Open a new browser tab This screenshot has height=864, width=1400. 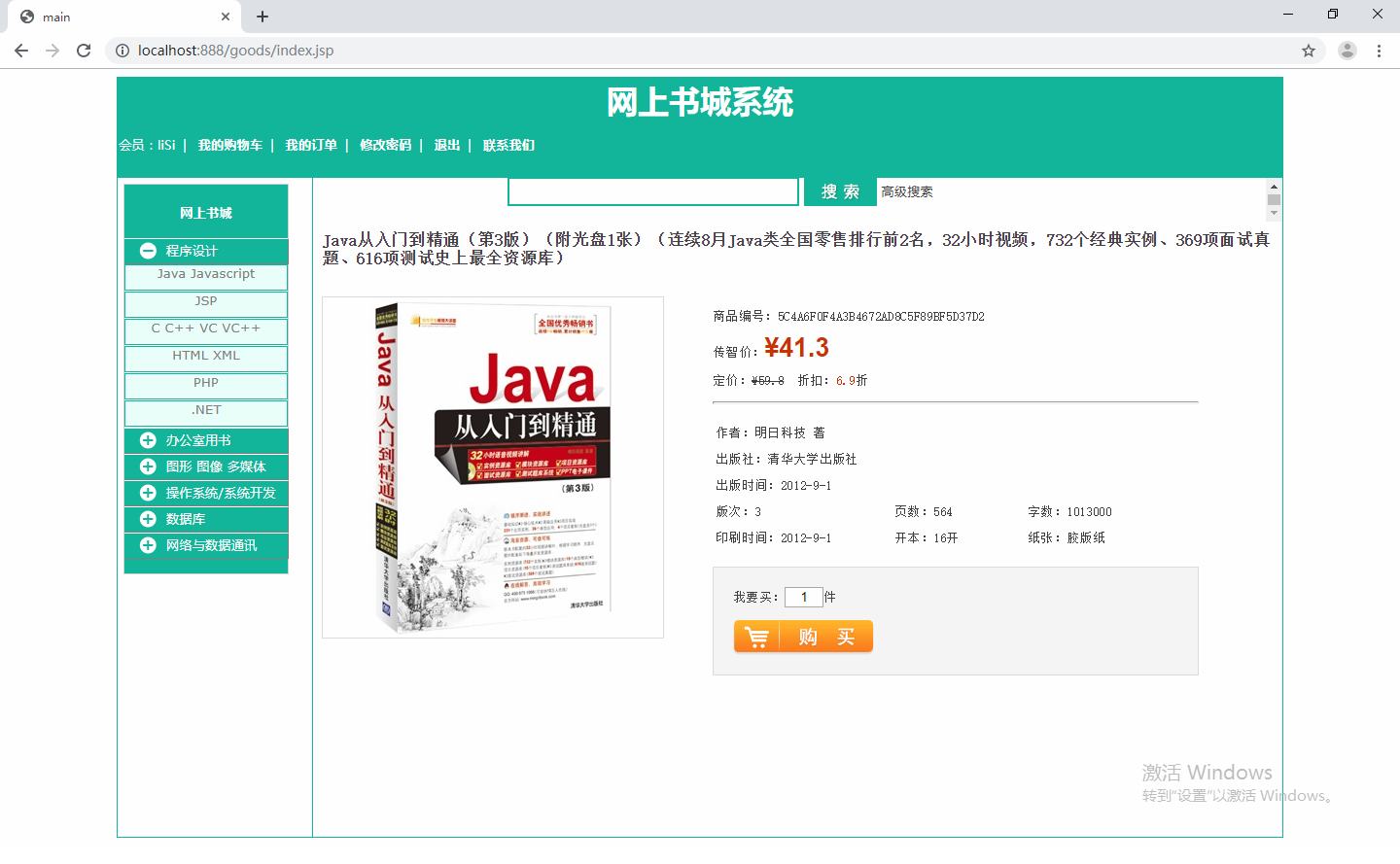(x=262, y=17)
